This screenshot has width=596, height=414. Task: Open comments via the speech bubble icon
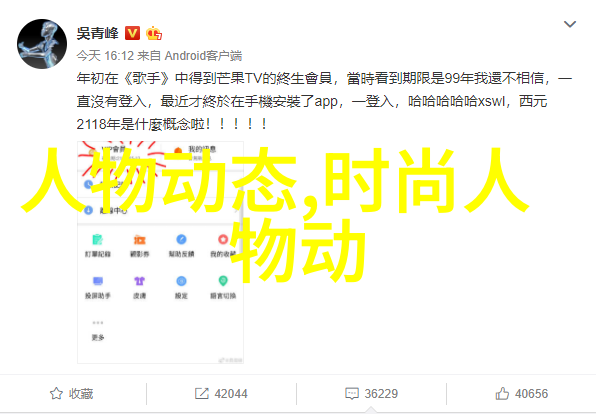pos(352,393)
